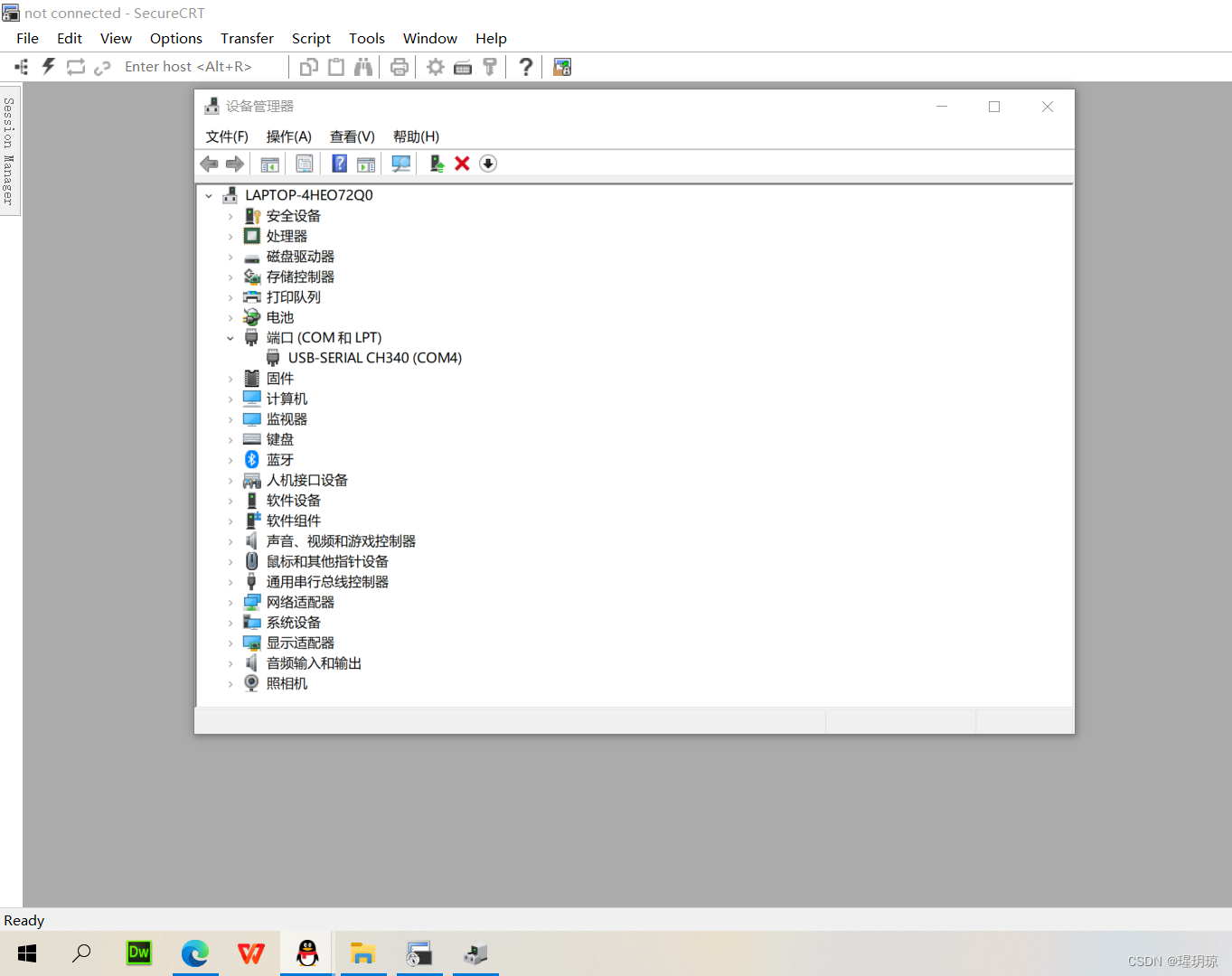
Task: Open 操作(A) menu in Device Manager
Action: pos(288,136)
